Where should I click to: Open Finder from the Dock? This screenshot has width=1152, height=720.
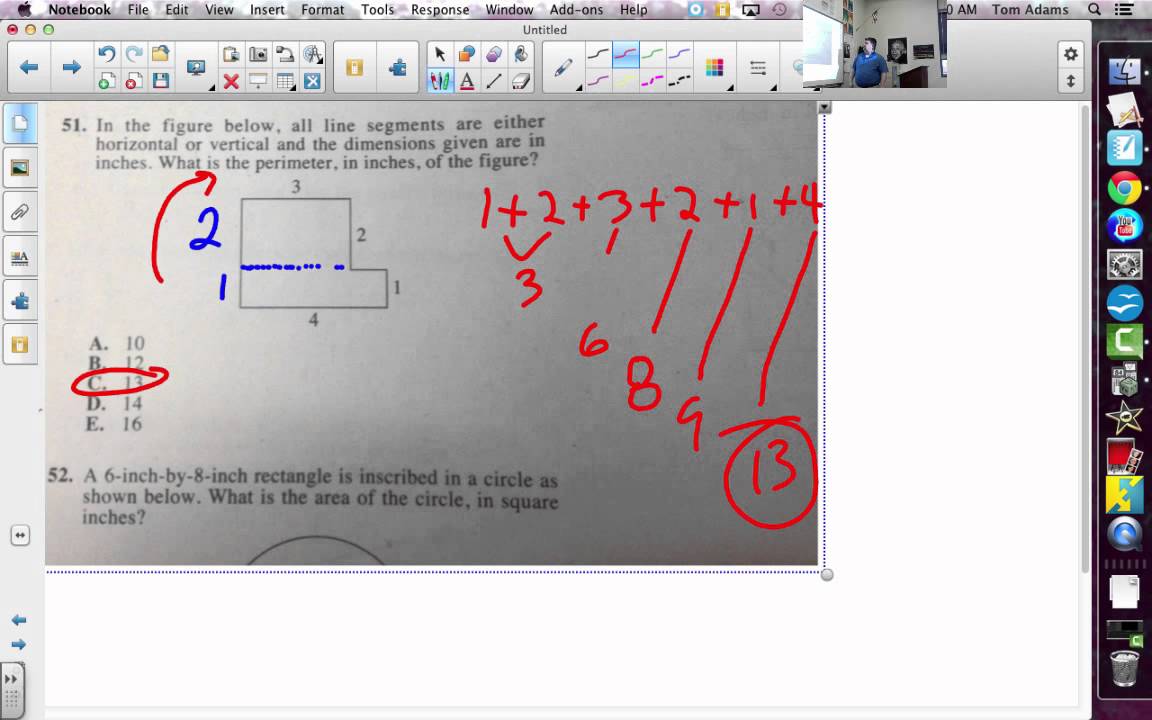coord(1124,72)
